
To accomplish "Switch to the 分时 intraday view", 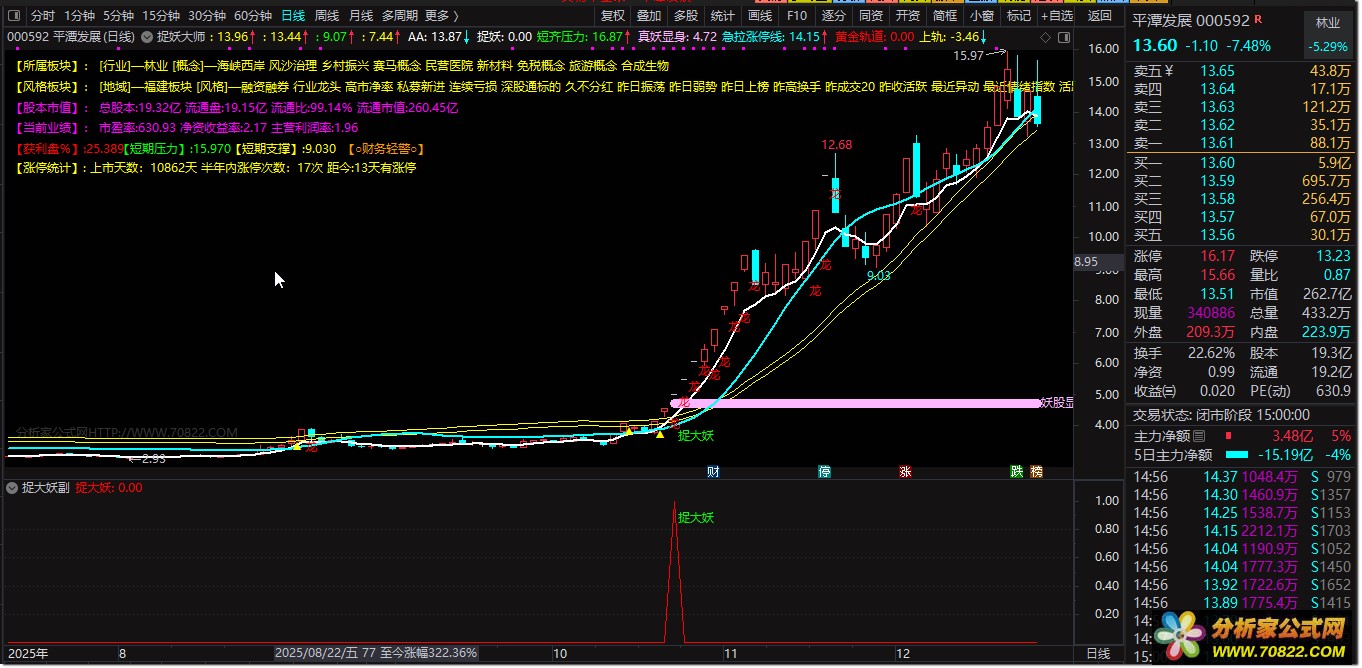I will [43, 16].
